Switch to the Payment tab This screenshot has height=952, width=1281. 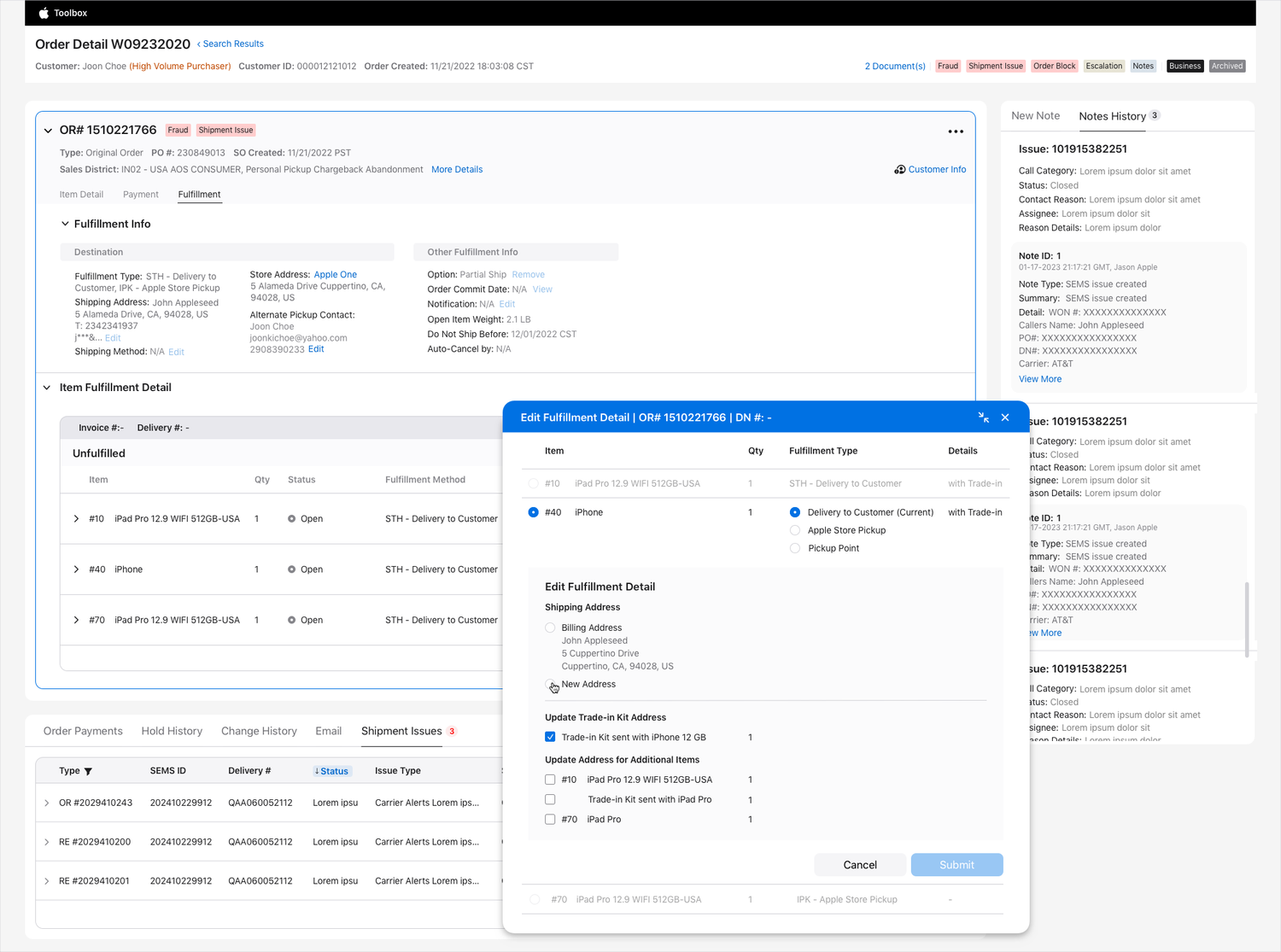pos(141,195)
